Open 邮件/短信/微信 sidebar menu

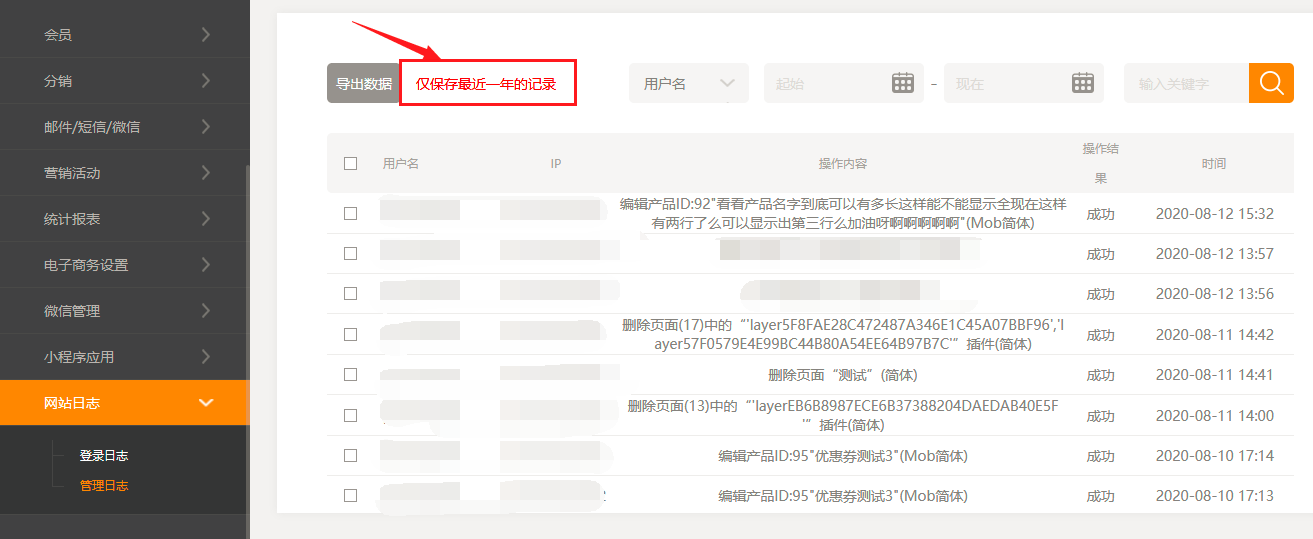[92, 127]
